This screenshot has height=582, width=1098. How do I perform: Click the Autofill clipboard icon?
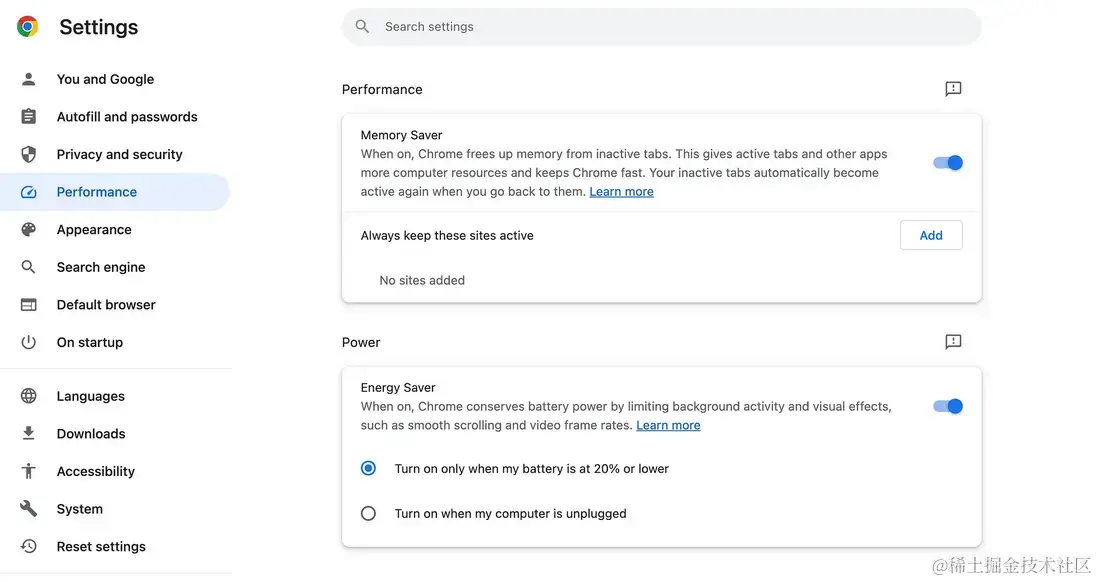pyautogui.click(x=28, y=116)
